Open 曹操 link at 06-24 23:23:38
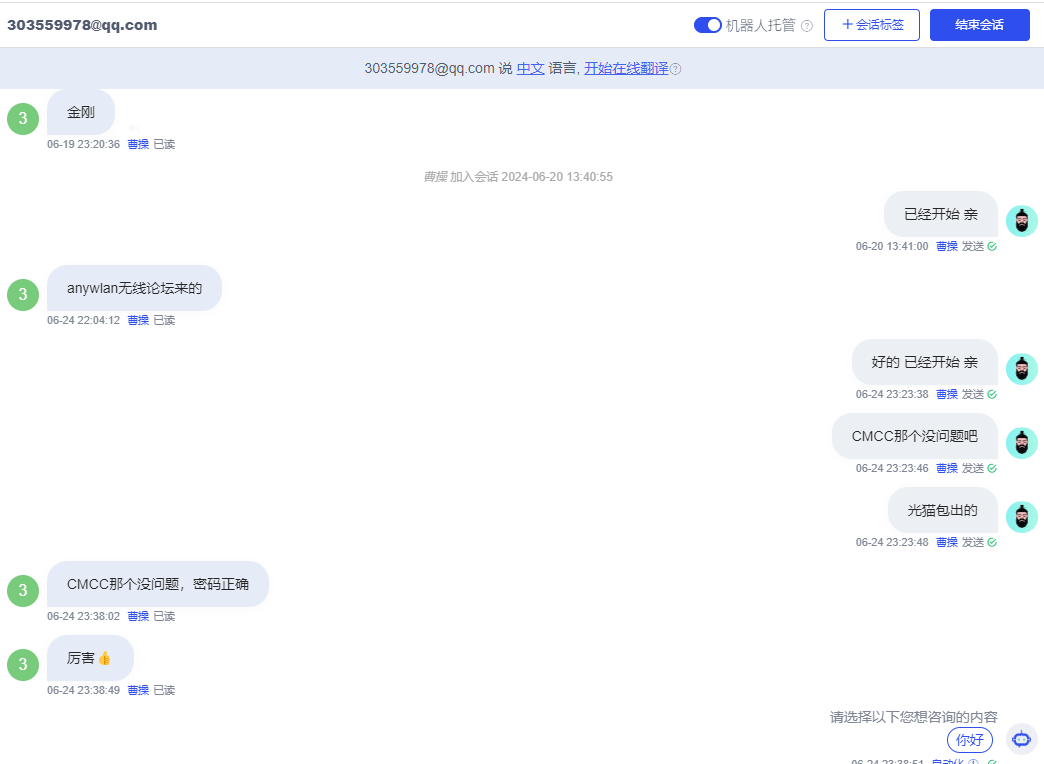 [x=947, y=394]
